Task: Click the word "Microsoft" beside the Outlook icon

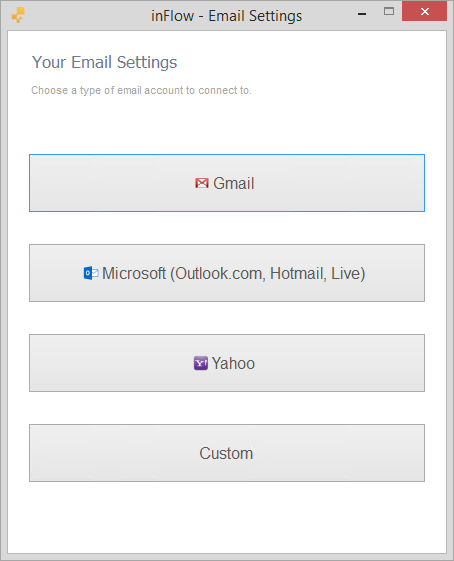Action: (x=134, y=274)
